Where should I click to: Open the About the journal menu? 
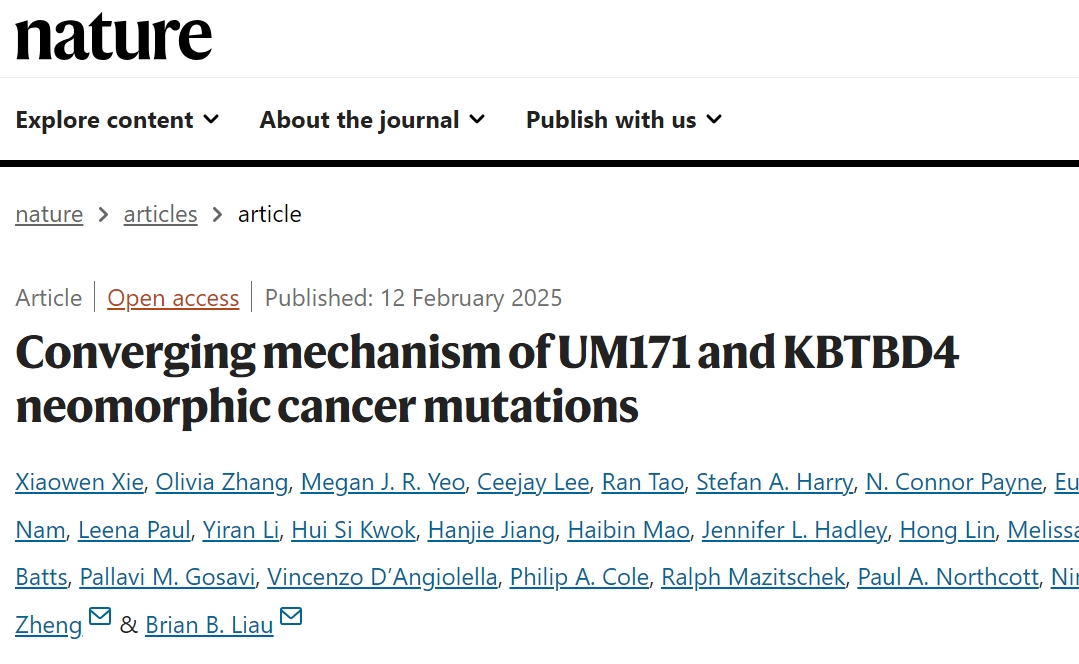(x=372, y=120)
